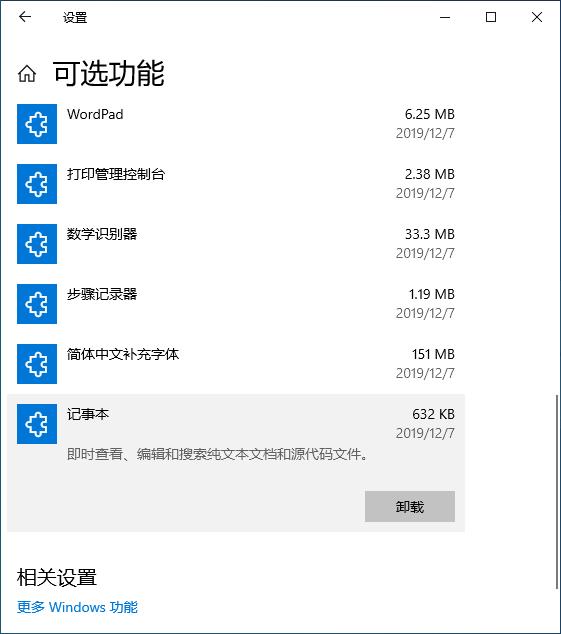Viewport: 561px width, 634px height.
Task: Select the WordPad puzzle-piece icon
Action: [x=37, y=124]
